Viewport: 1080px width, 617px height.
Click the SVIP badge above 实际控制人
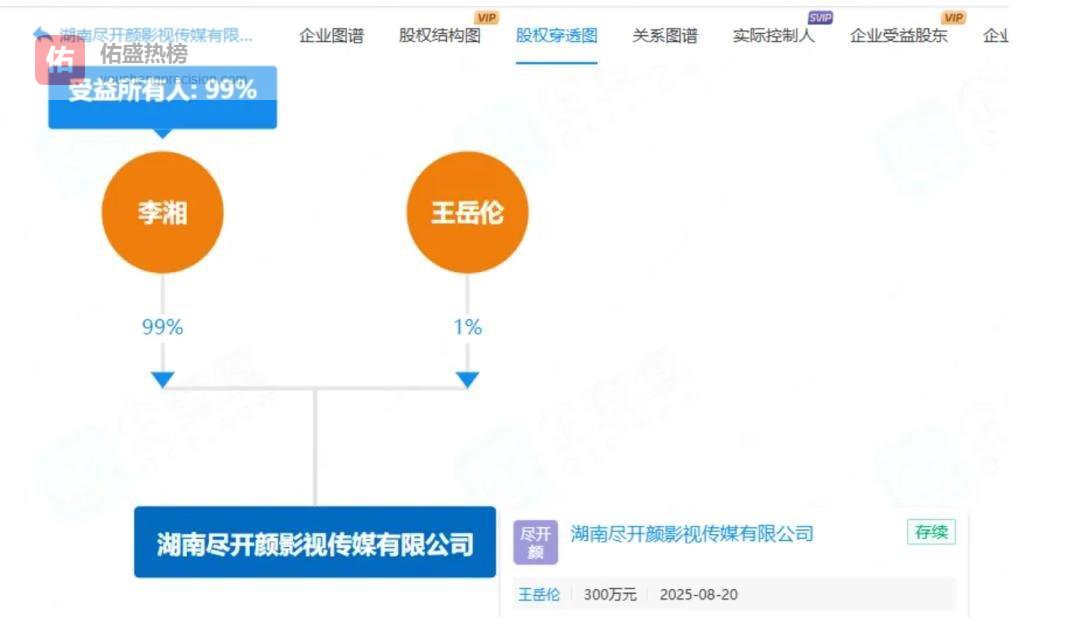[x=820, y=17]
